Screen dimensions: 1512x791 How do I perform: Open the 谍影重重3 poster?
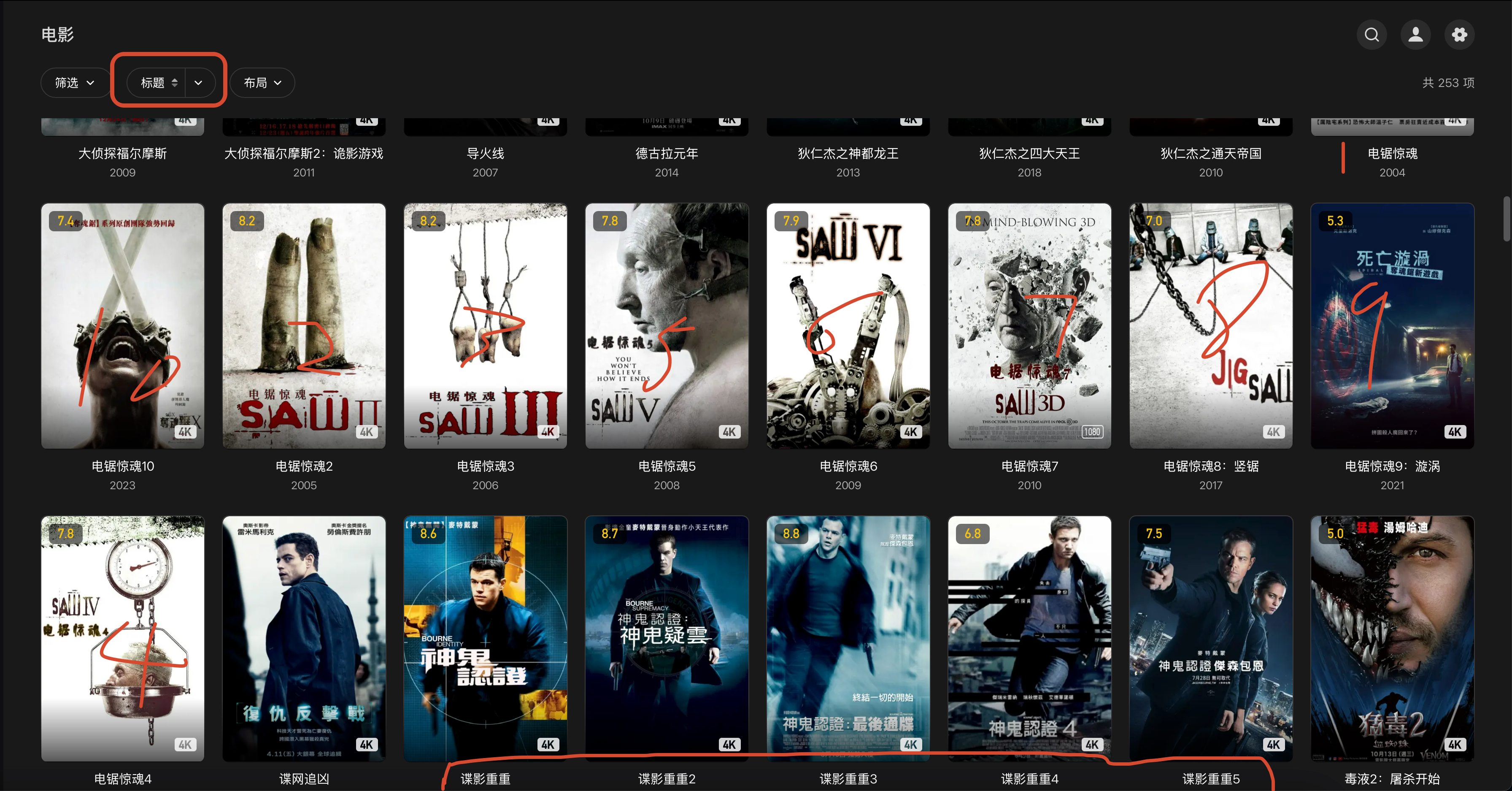click(x=848, y=639)
